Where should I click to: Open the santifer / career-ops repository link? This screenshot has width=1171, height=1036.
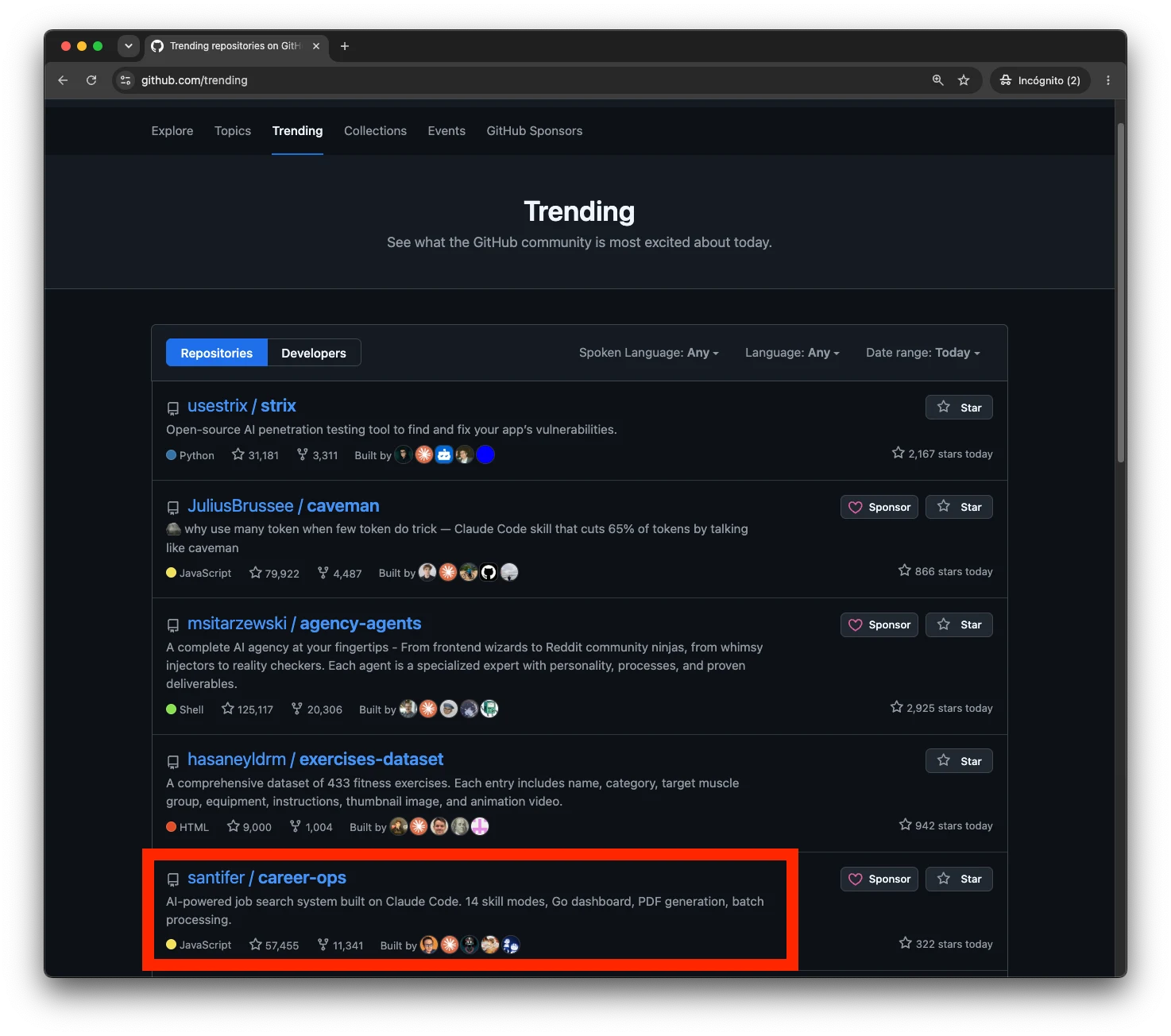coord(267,878)
